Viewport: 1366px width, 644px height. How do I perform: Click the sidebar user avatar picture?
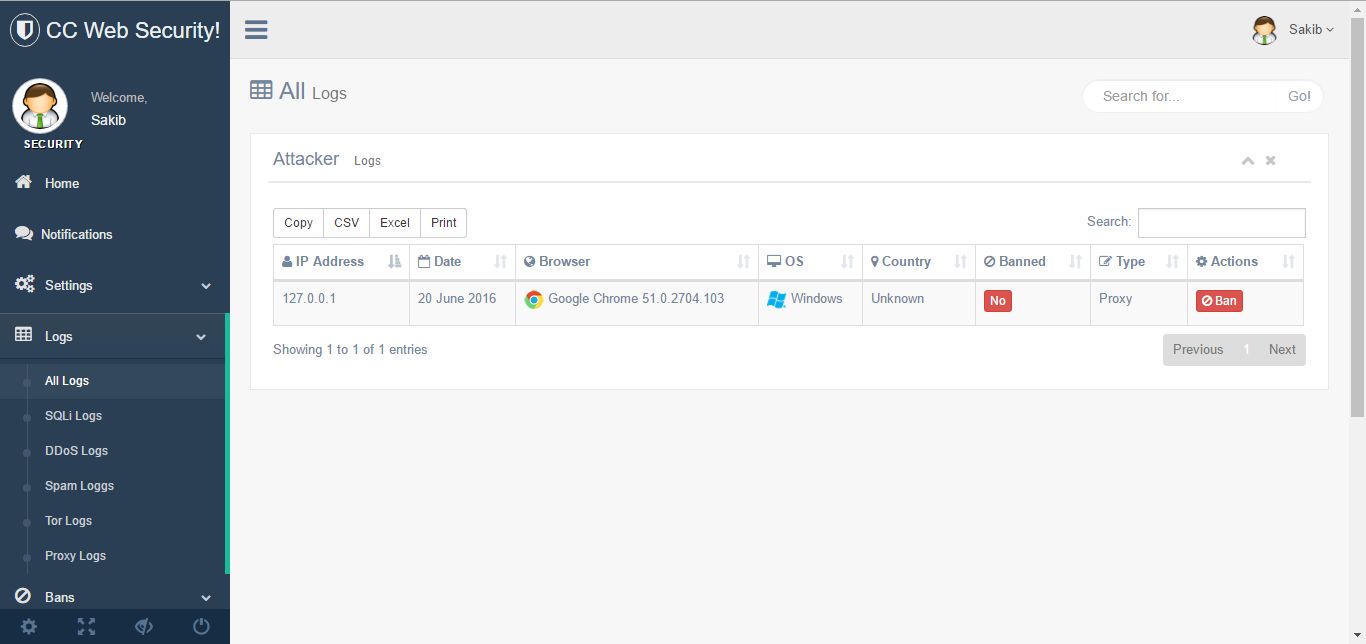click(x=40, y=106)
